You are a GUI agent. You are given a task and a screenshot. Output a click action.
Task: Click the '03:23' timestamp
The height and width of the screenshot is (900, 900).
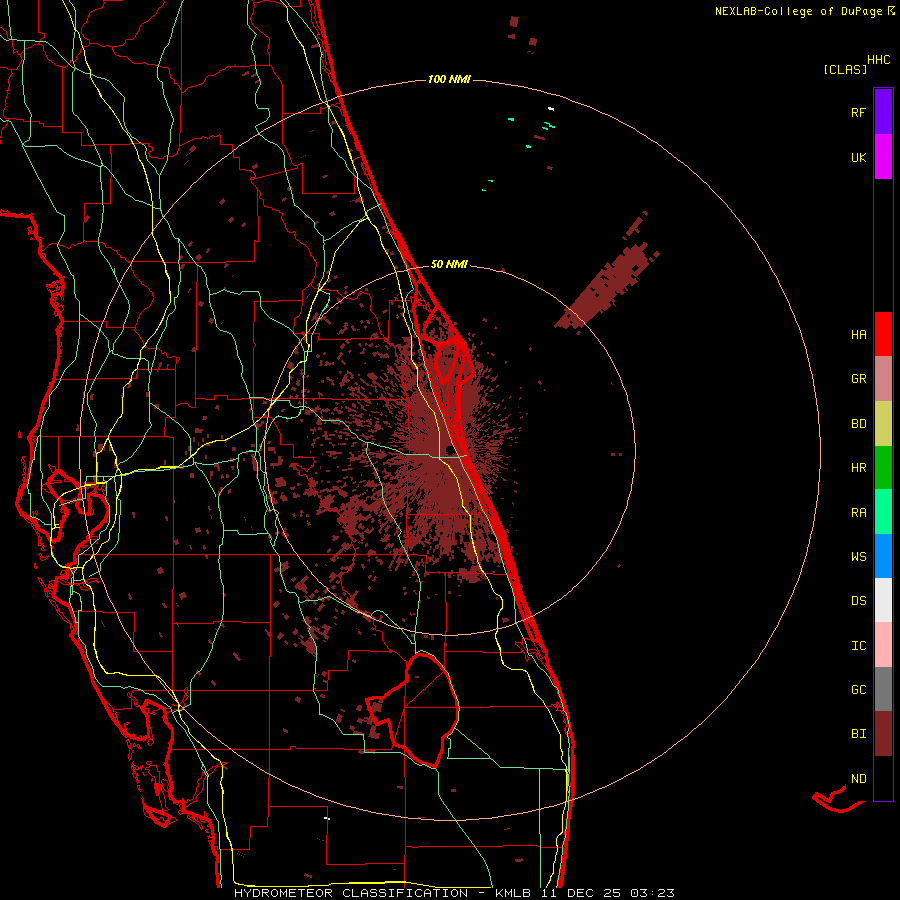pyautogui.click(x=652, y=893)
